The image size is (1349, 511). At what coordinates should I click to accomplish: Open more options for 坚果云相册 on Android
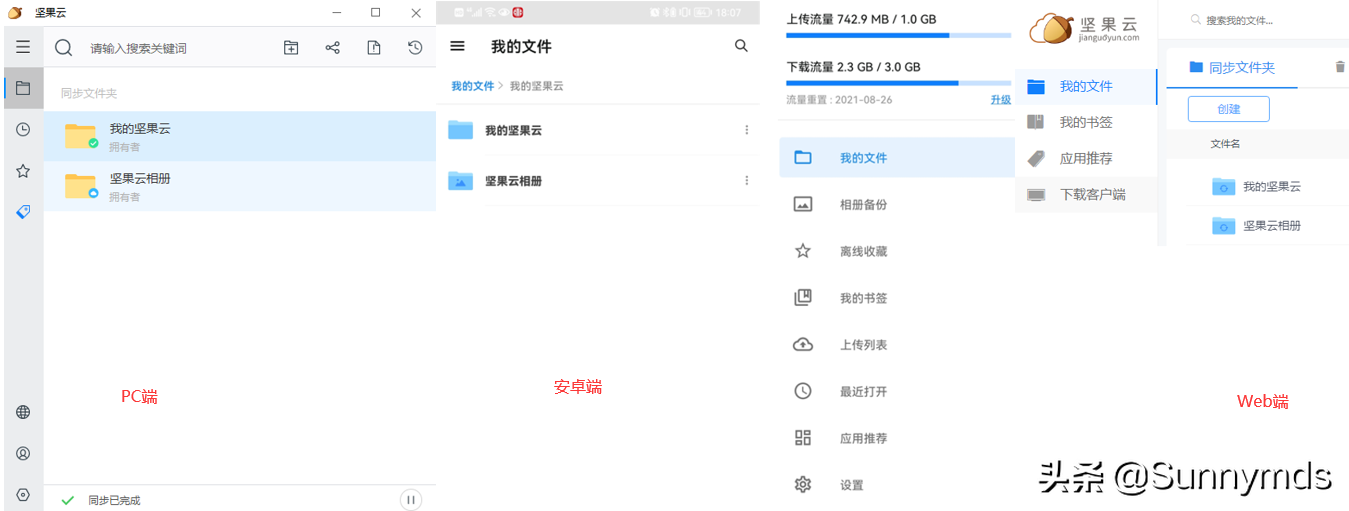coord(746,181)
